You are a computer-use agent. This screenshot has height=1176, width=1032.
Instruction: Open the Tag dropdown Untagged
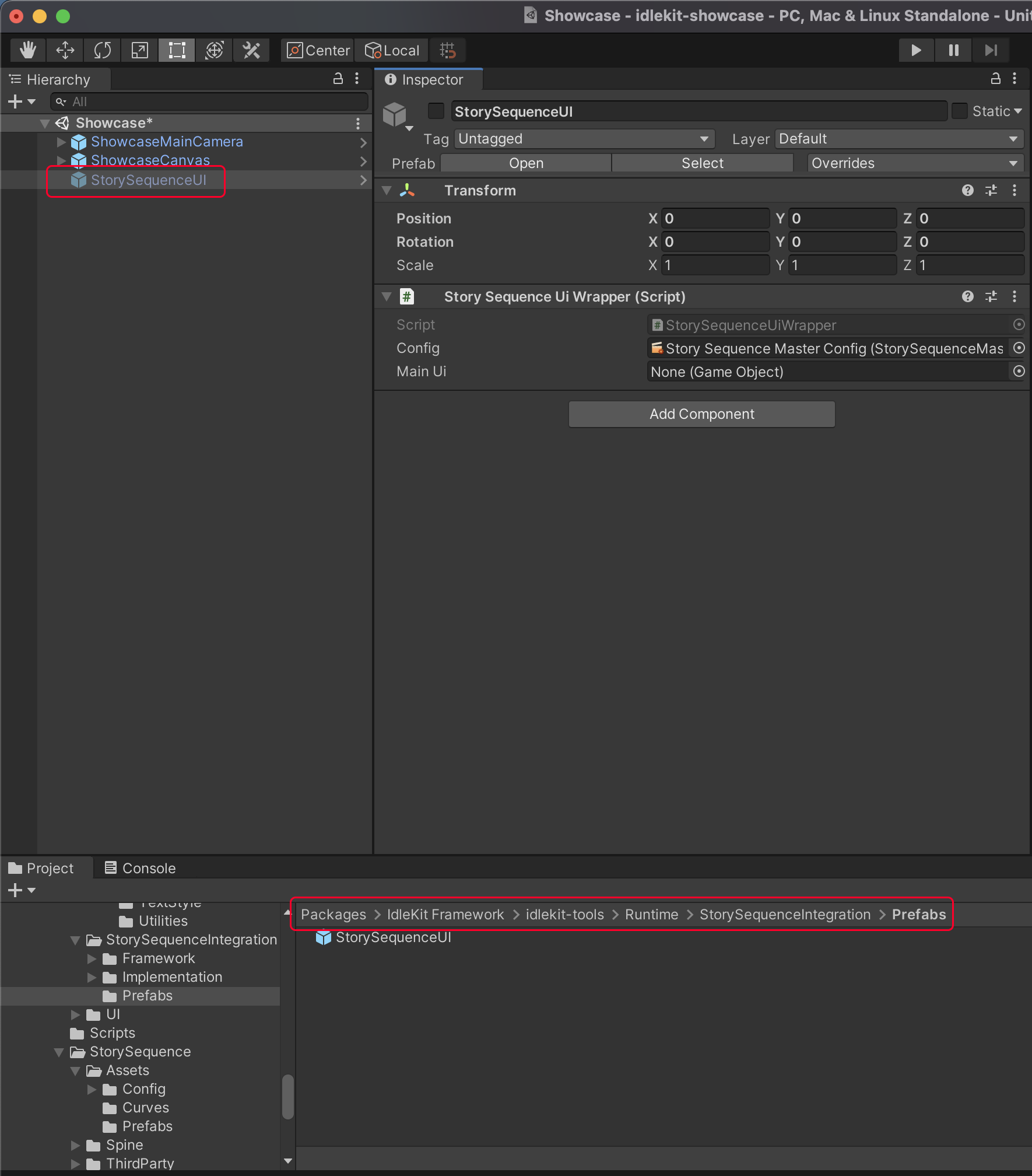584,139
